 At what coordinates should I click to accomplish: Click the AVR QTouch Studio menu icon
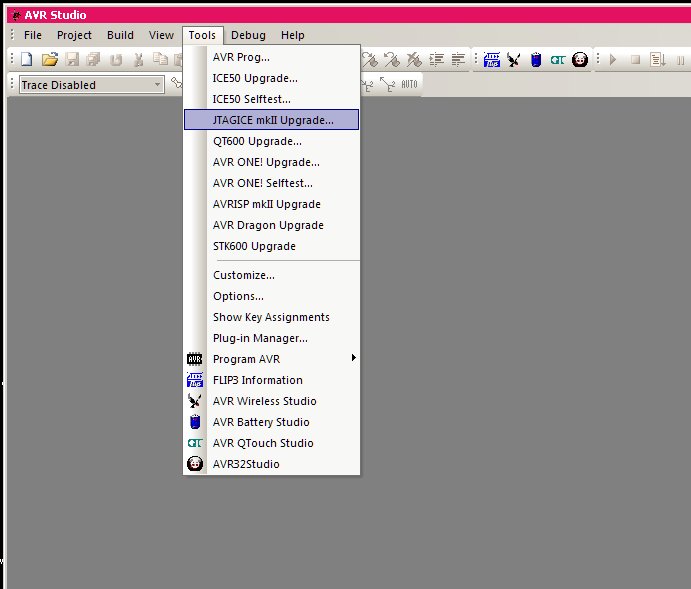(195, 443)
